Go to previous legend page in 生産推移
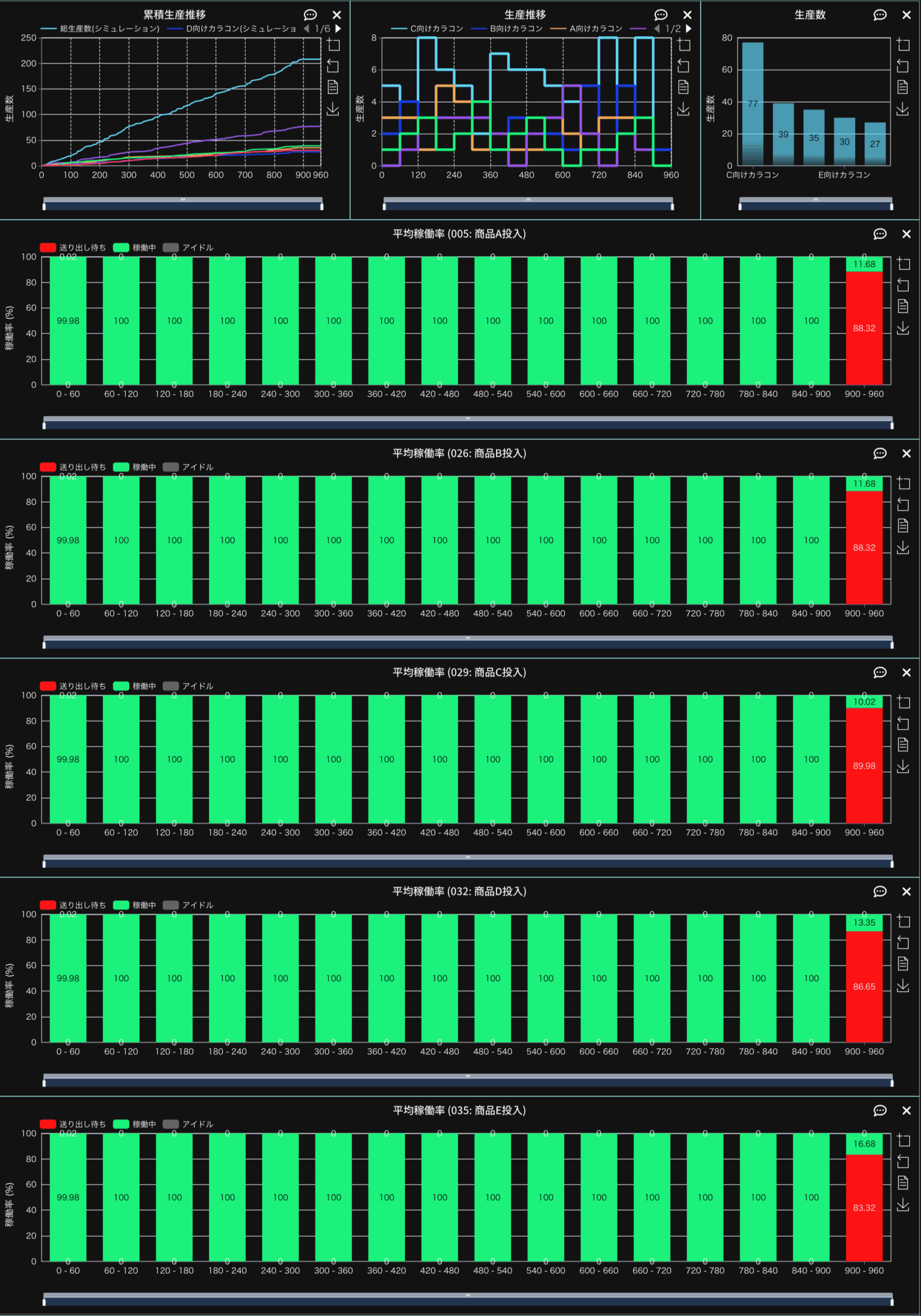The image size is (921, 1316). [x=657, y=29]
